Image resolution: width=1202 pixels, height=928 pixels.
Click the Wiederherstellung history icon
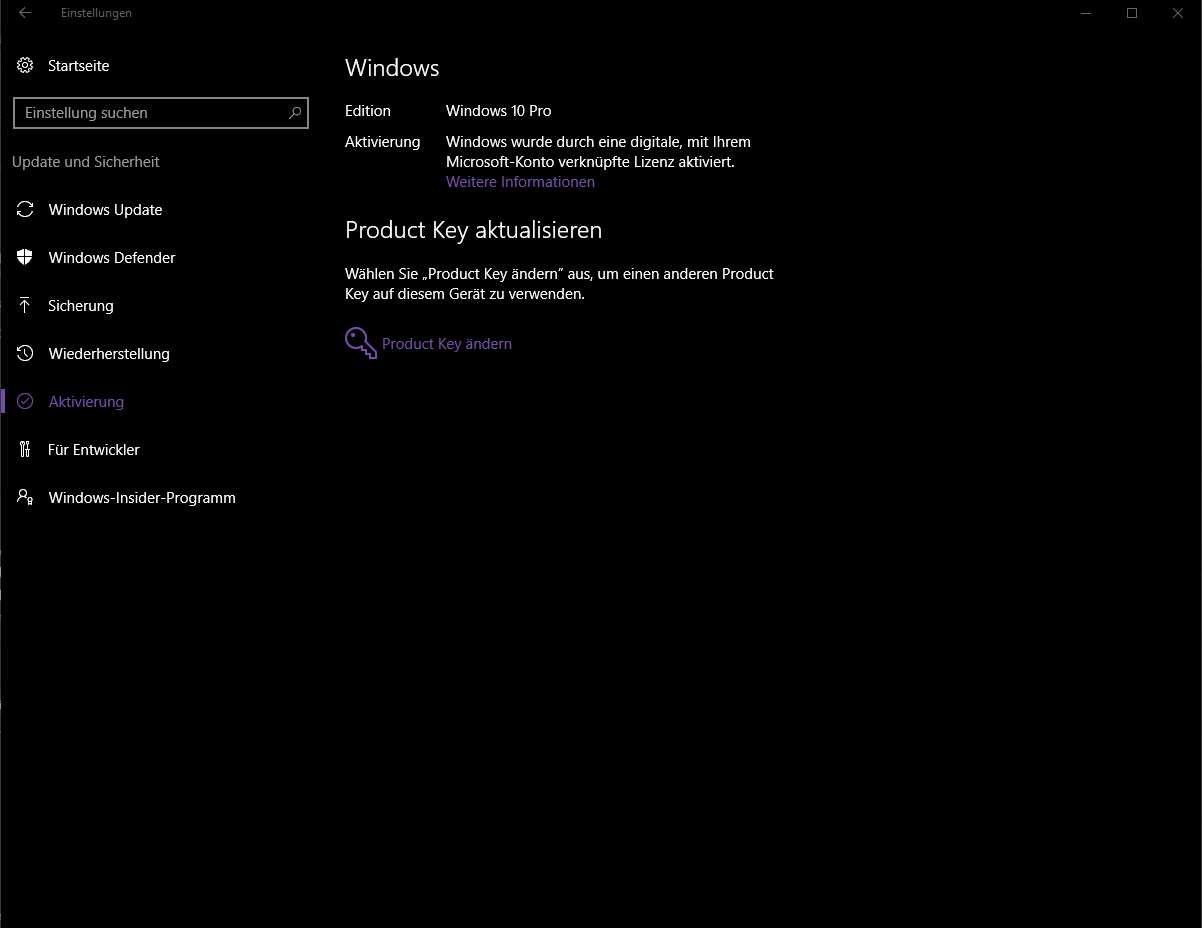25,354
